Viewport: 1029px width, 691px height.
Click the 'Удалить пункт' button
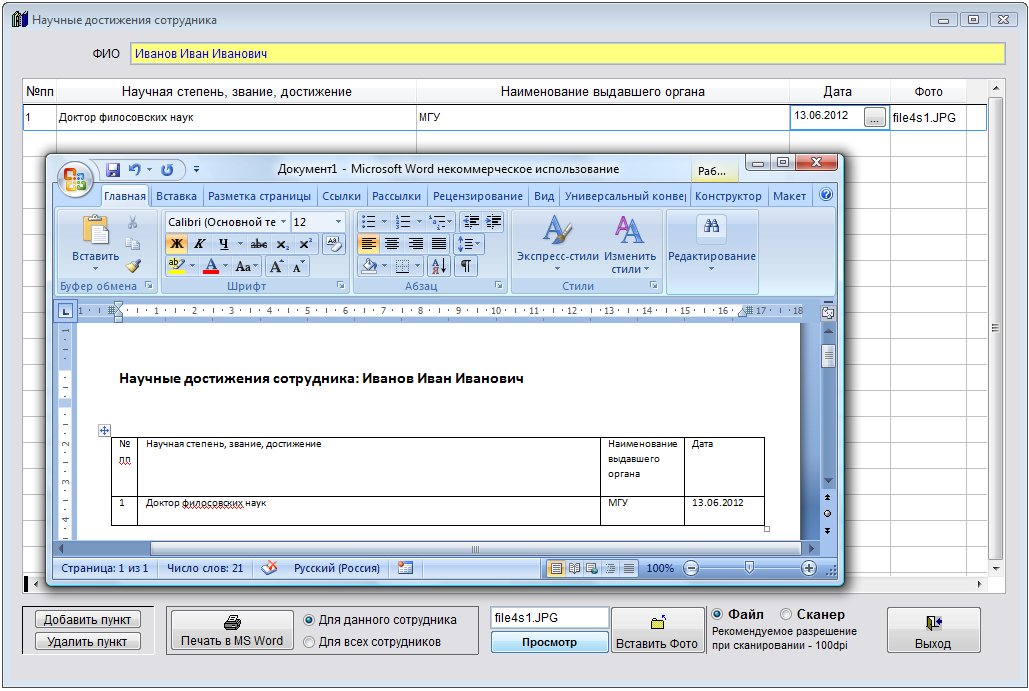pos(87,642)
